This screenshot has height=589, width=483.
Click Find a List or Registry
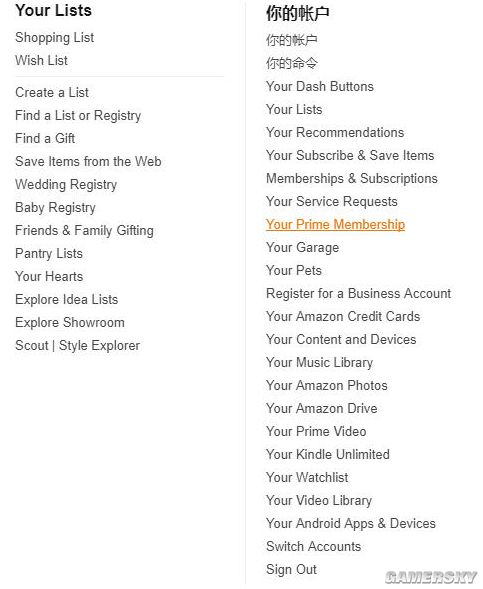[78, 116]
